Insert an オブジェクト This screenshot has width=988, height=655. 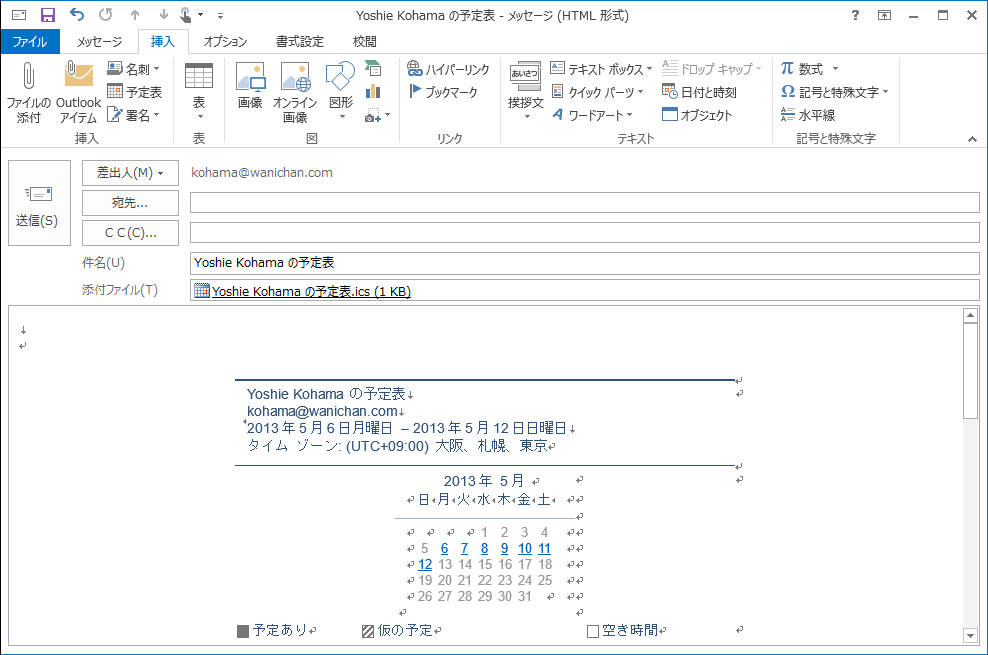tap(697, 115)
